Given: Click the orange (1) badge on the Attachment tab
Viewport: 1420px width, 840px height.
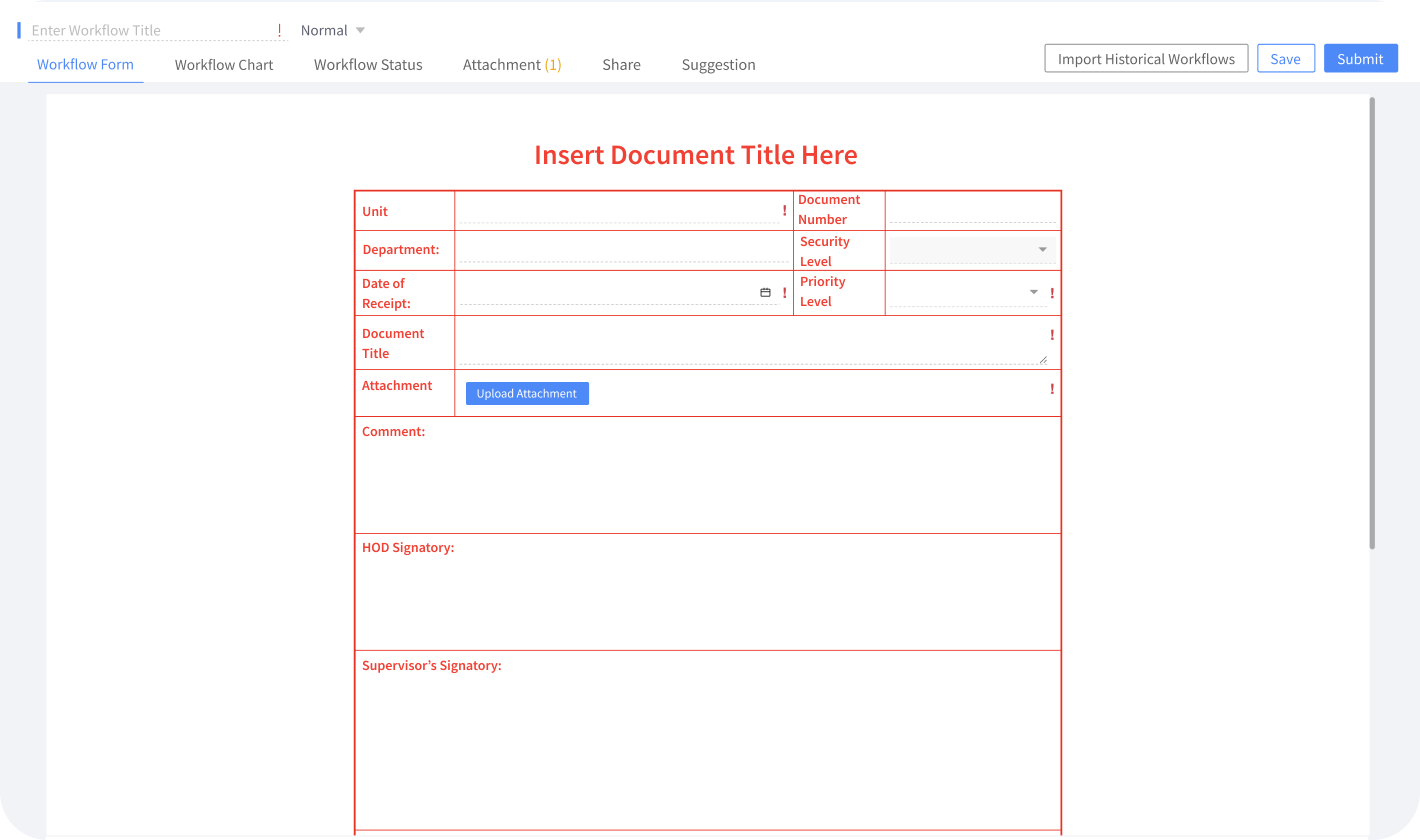Looking at the screenshot, I should (553, 64).
